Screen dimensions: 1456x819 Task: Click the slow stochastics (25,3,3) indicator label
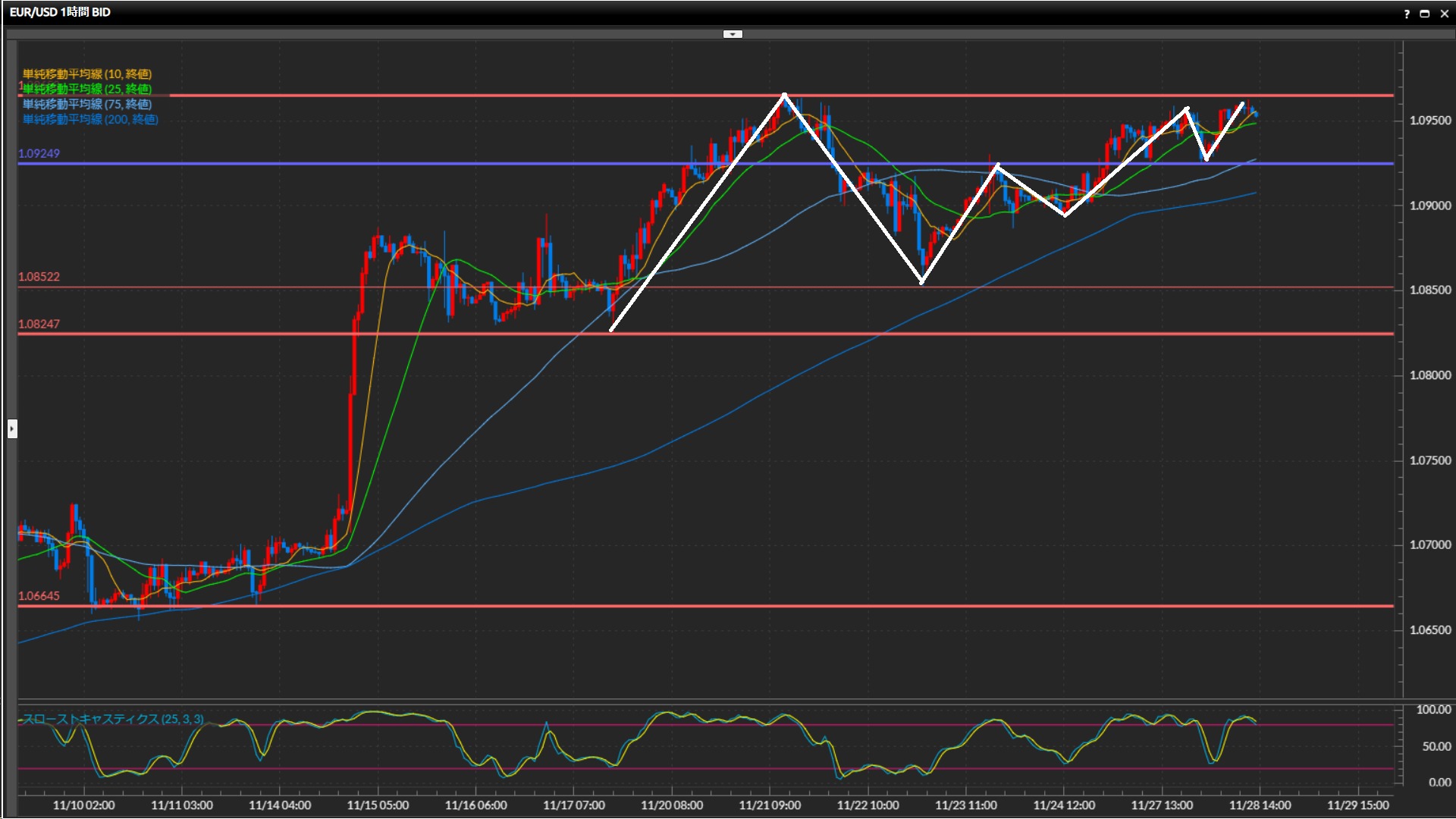click(x=112, y=719)
